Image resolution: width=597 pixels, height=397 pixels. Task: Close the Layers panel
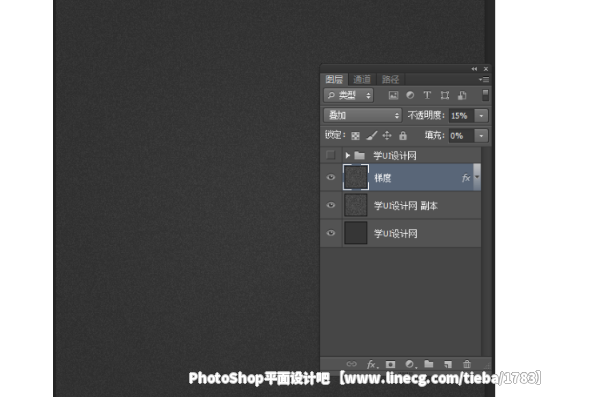pos(486,69)
